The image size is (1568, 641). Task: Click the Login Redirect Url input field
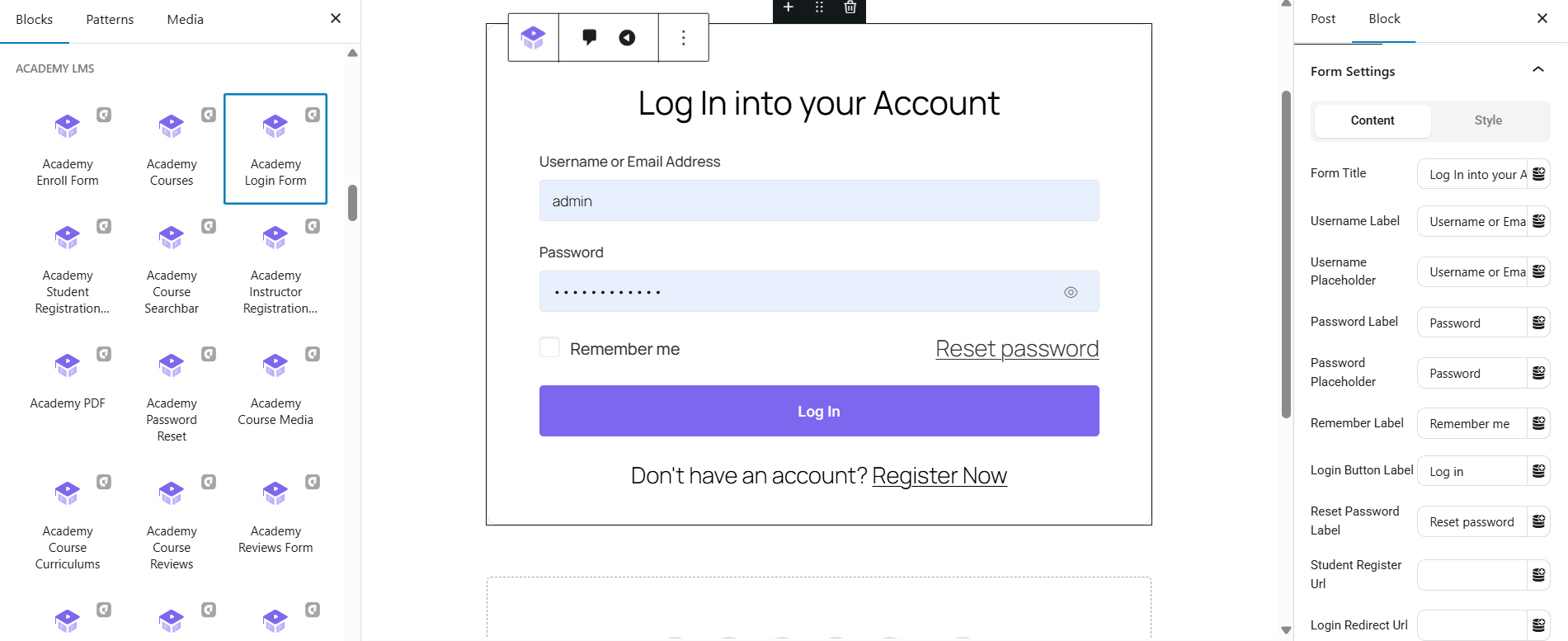click(1472, 625)
